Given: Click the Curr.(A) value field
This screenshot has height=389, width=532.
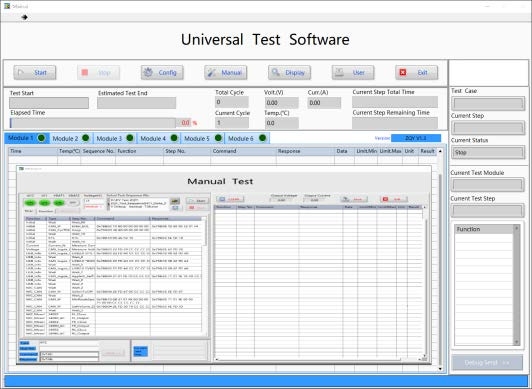Looking at the screenshot, I should click(x=324, y=103).
